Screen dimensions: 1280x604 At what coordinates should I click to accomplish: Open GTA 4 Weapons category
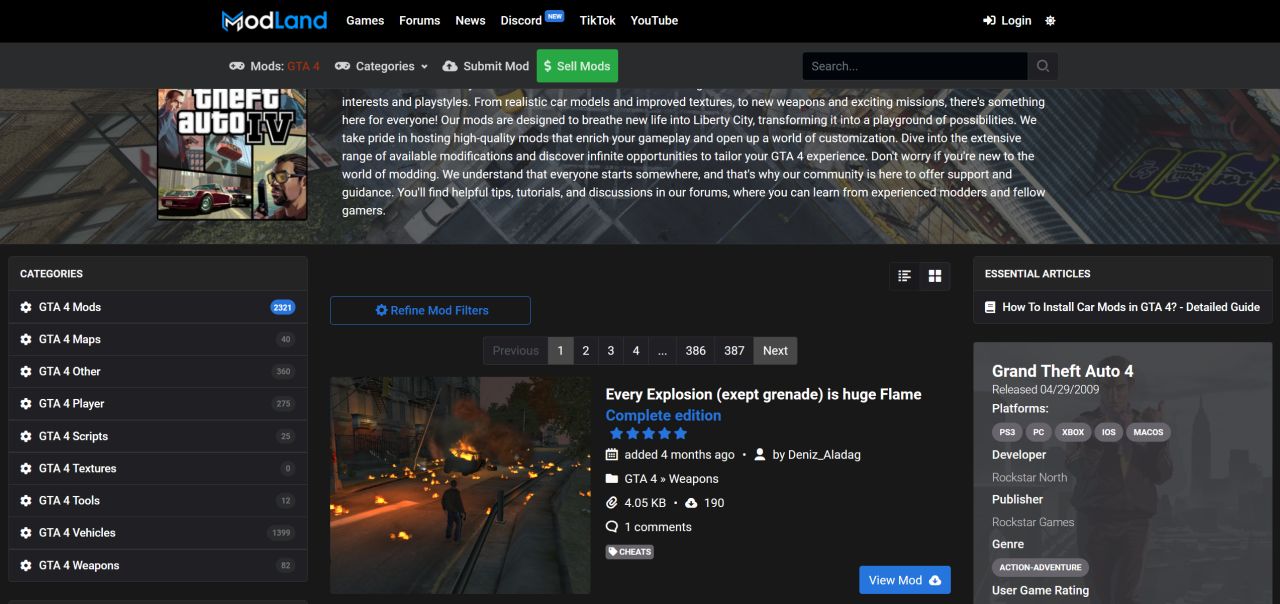pos(158,565)
